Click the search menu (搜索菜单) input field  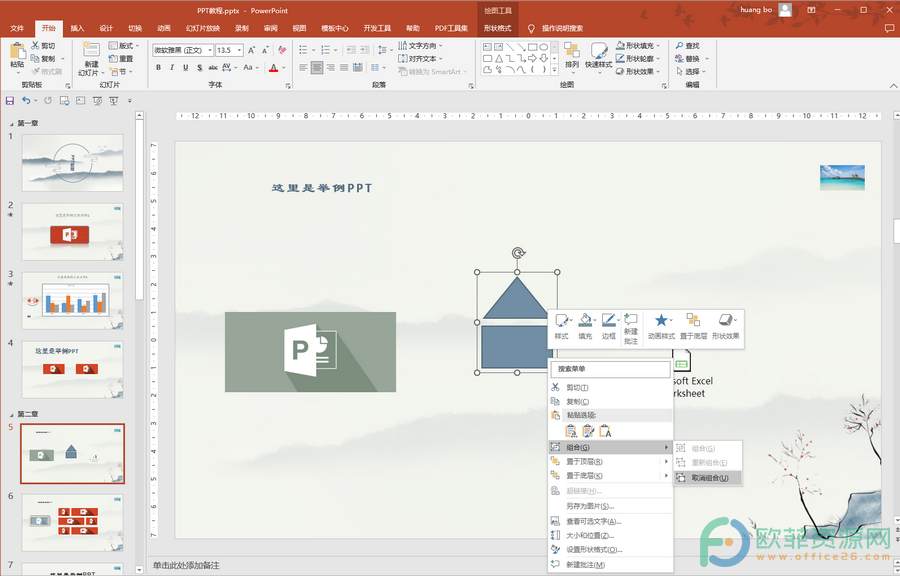[611, 369]
